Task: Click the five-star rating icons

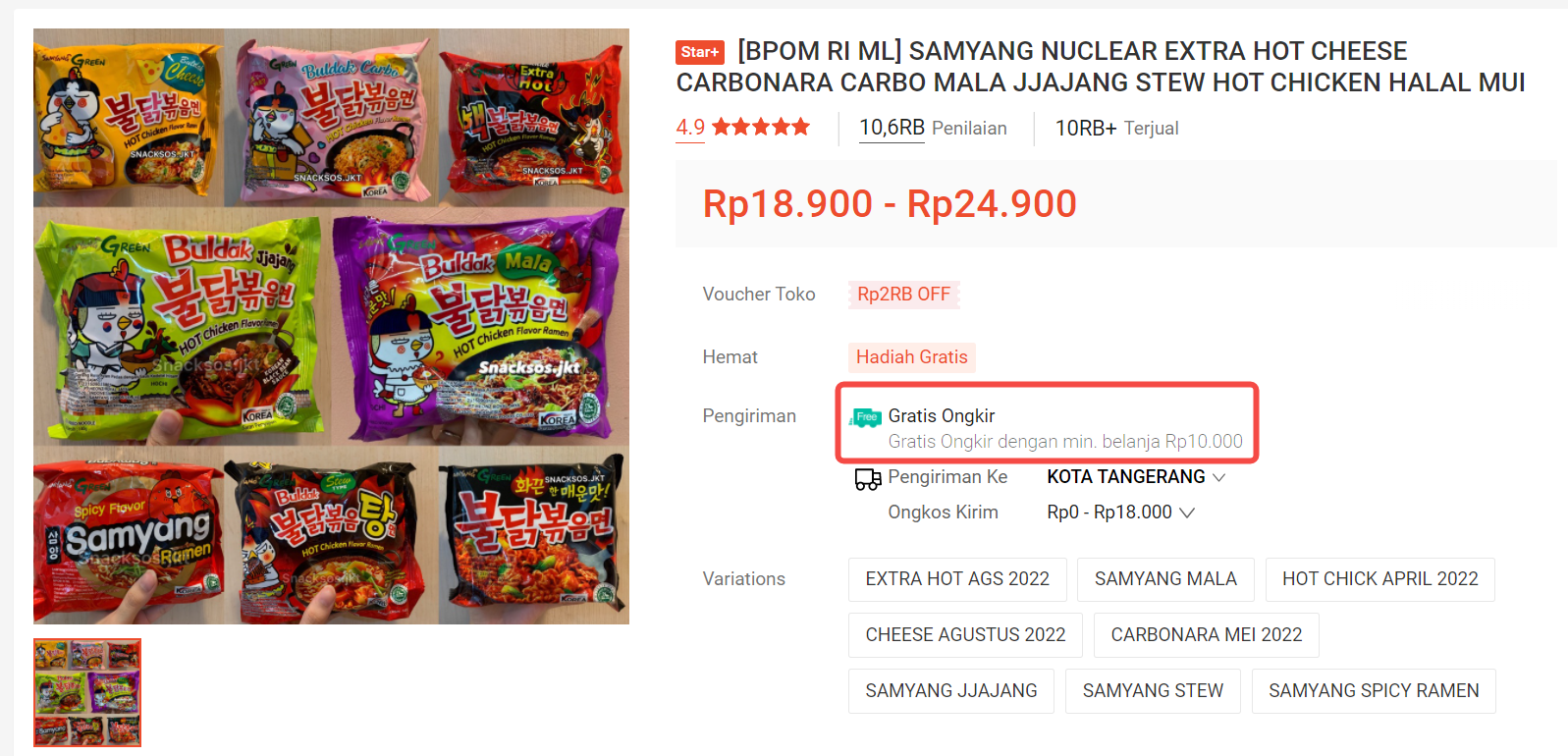Action: (x=761, y=127)
